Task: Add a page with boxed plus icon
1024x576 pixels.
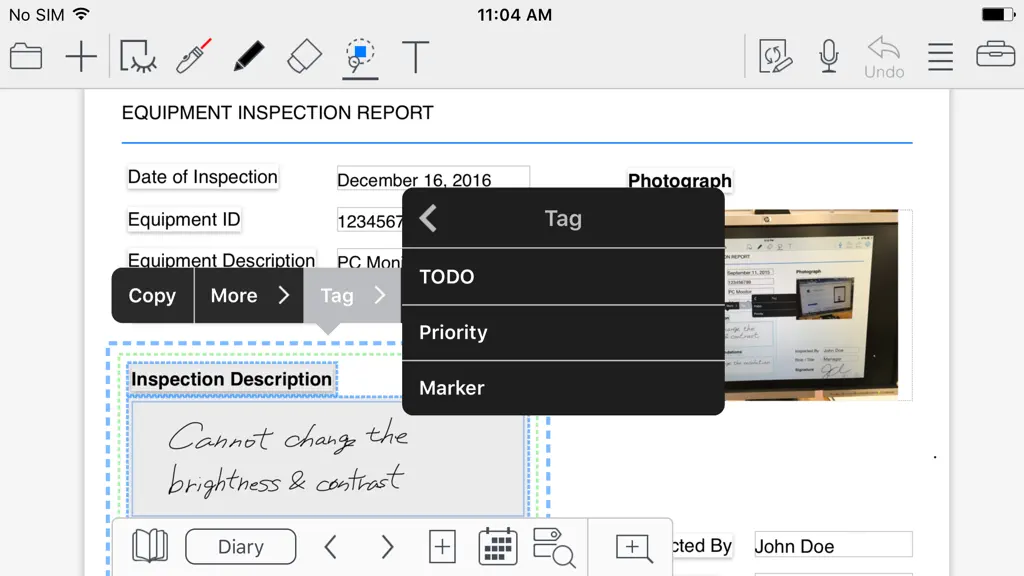Action: (442, 547)
